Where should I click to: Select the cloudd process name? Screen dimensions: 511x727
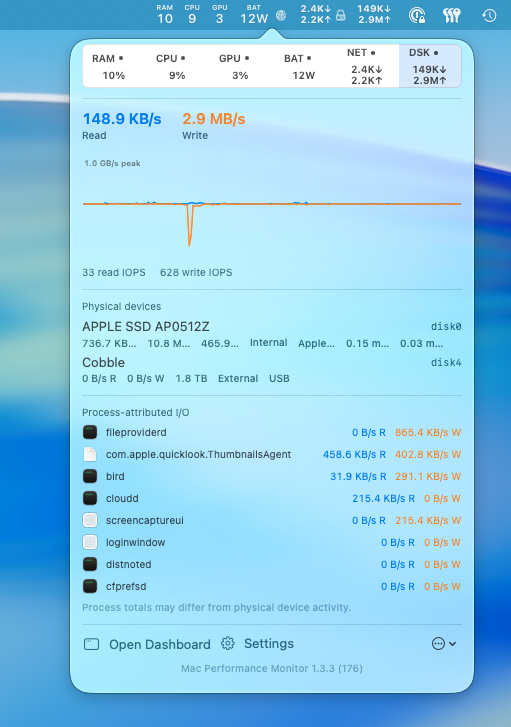pyautogui.click(x=122, y=498)
